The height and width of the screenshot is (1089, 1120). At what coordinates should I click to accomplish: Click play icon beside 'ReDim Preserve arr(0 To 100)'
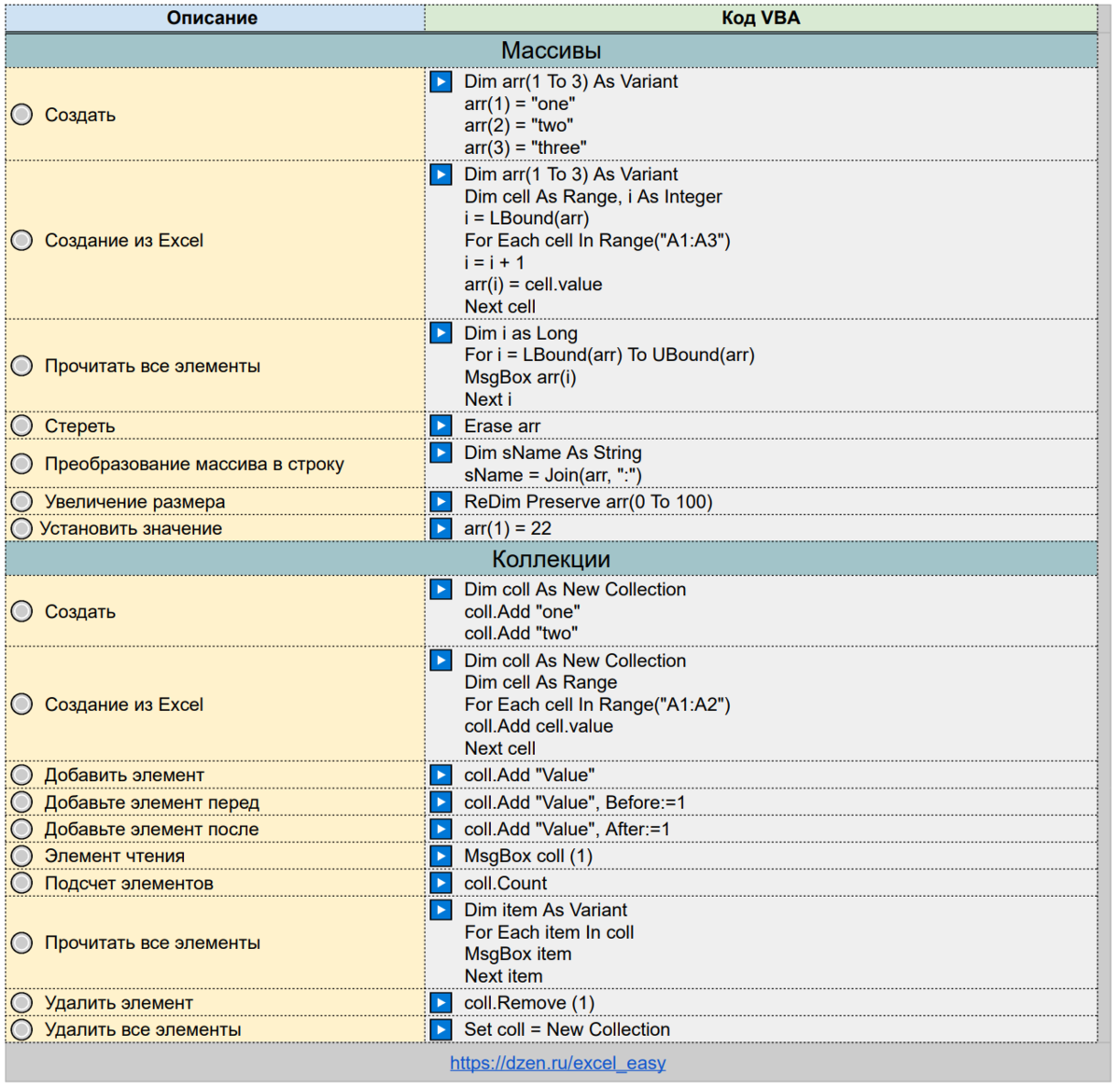click(441, 502)
